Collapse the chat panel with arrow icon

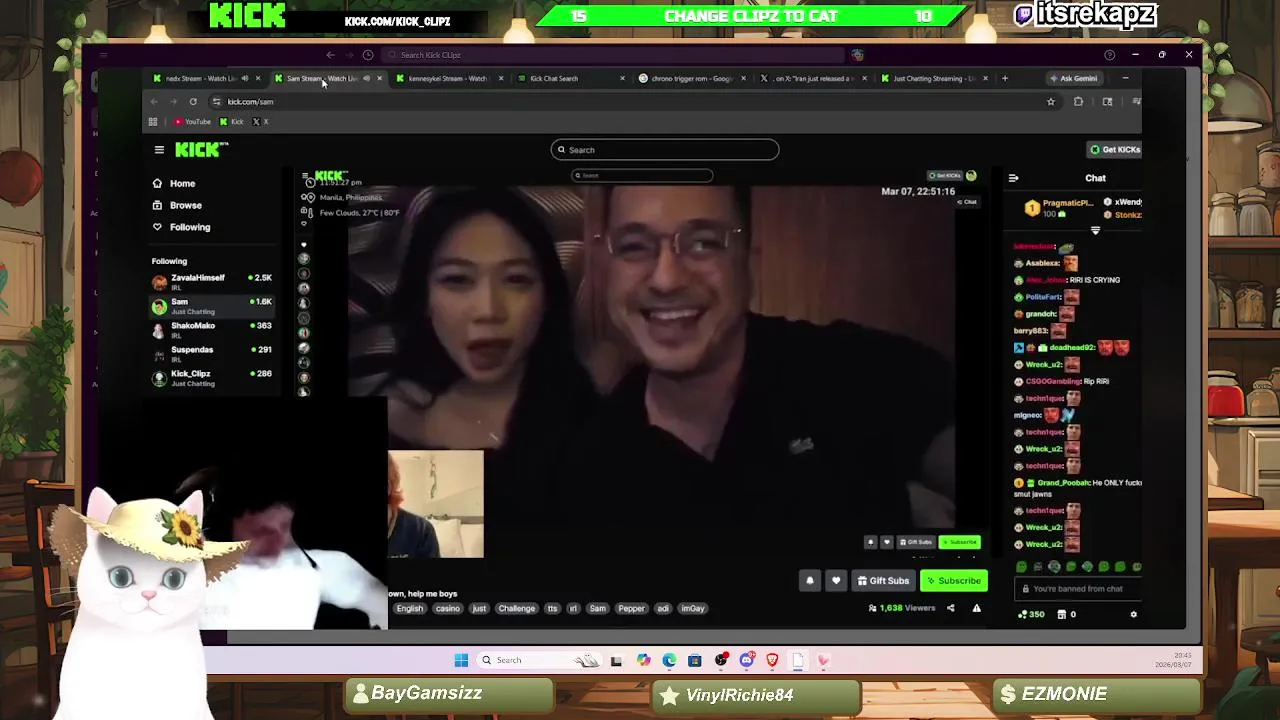click(x=1013, y=178)
